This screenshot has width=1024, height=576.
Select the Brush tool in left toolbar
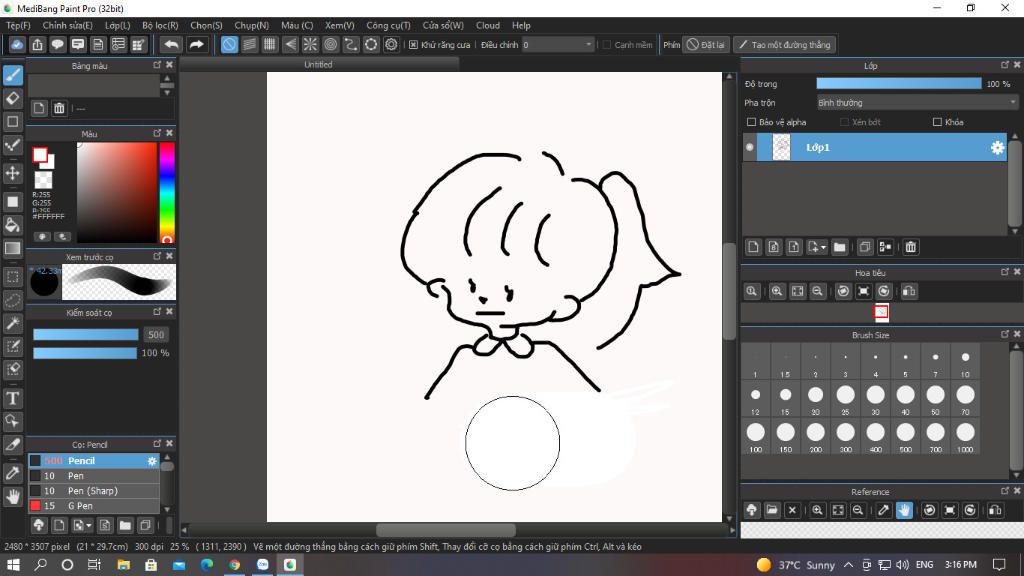[x=13, y=75]
